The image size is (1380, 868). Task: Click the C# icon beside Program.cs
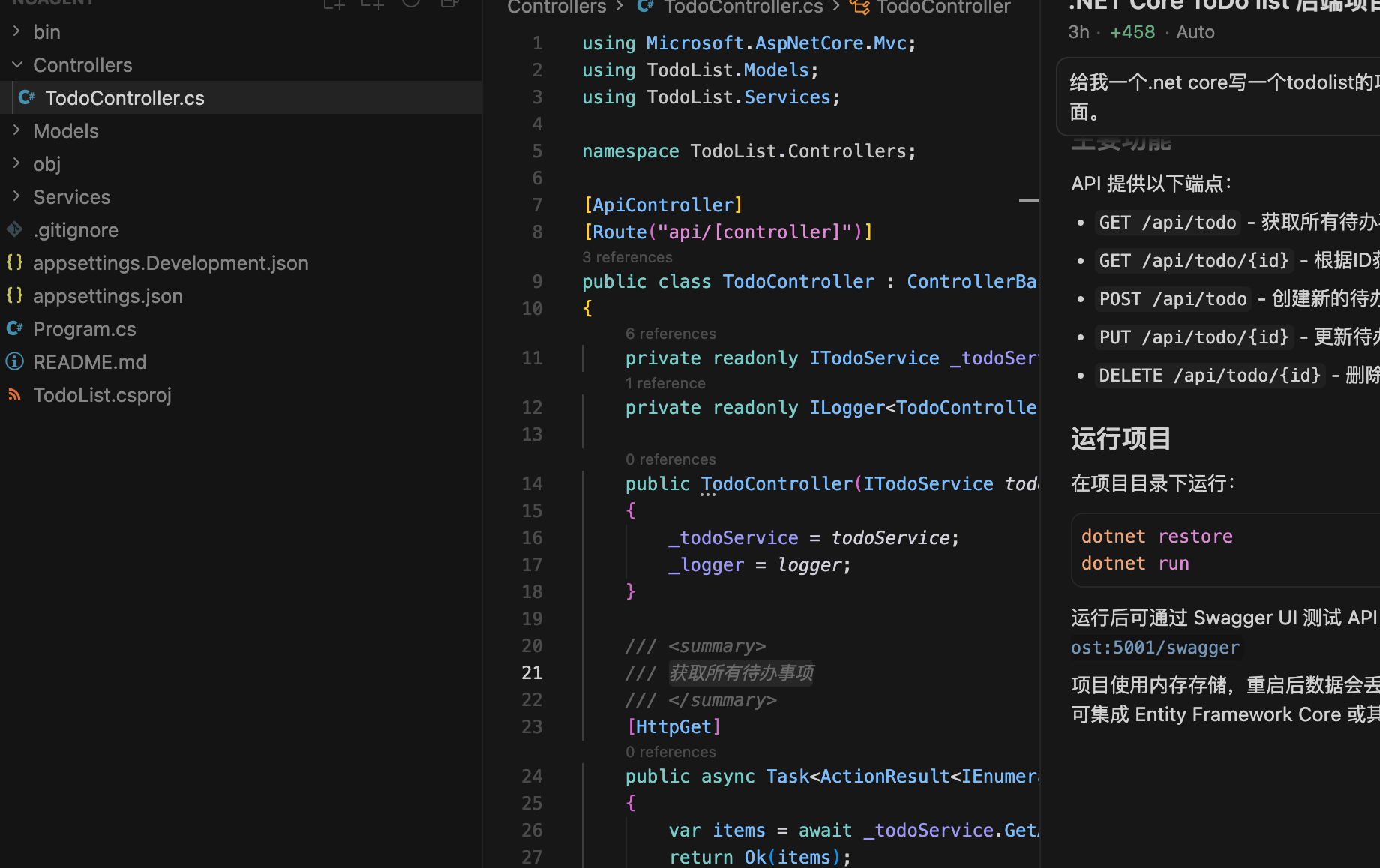tap(15, 328)
